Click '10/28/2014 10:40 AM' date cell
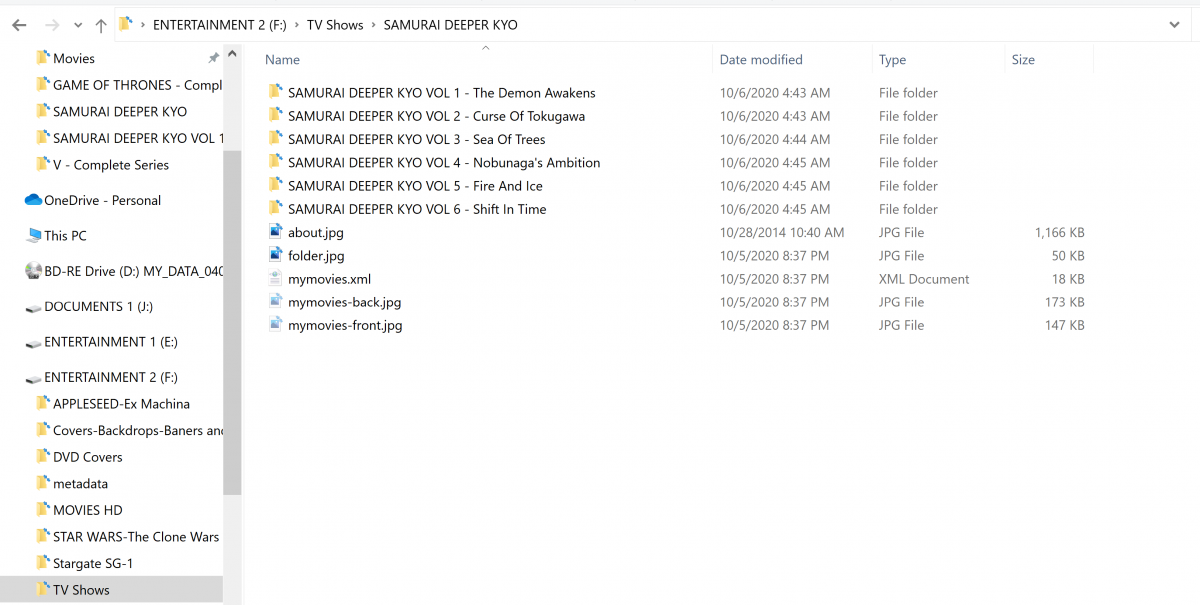The image size is (1200, 605). click(782, 233)
